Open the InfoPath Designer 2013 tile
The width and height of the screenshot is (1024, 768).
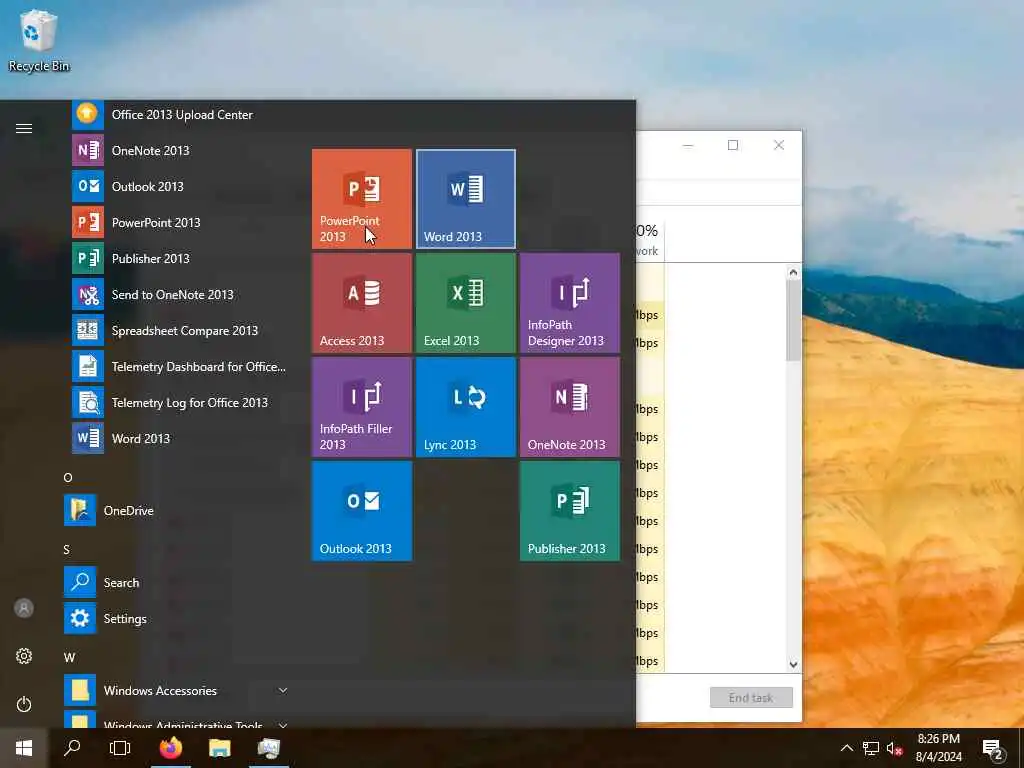point(569,303)
